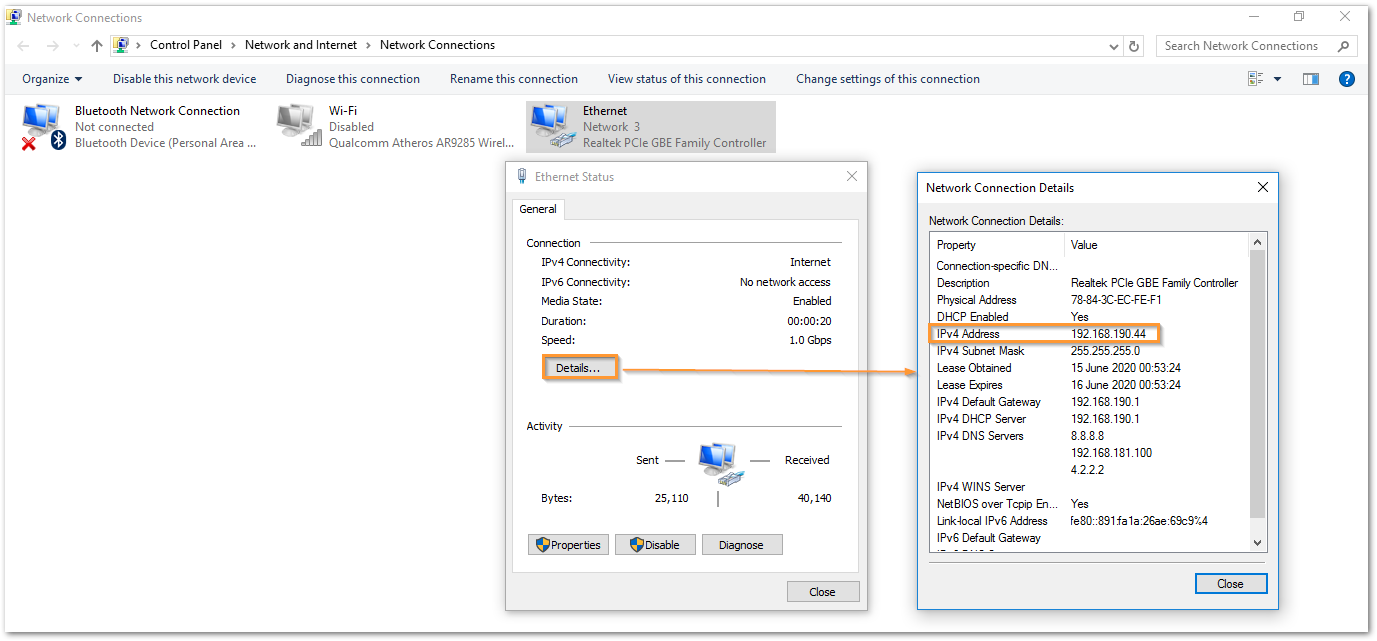Click the Up directory arrow
The image size is (1377, 641).
pos(97,46)
